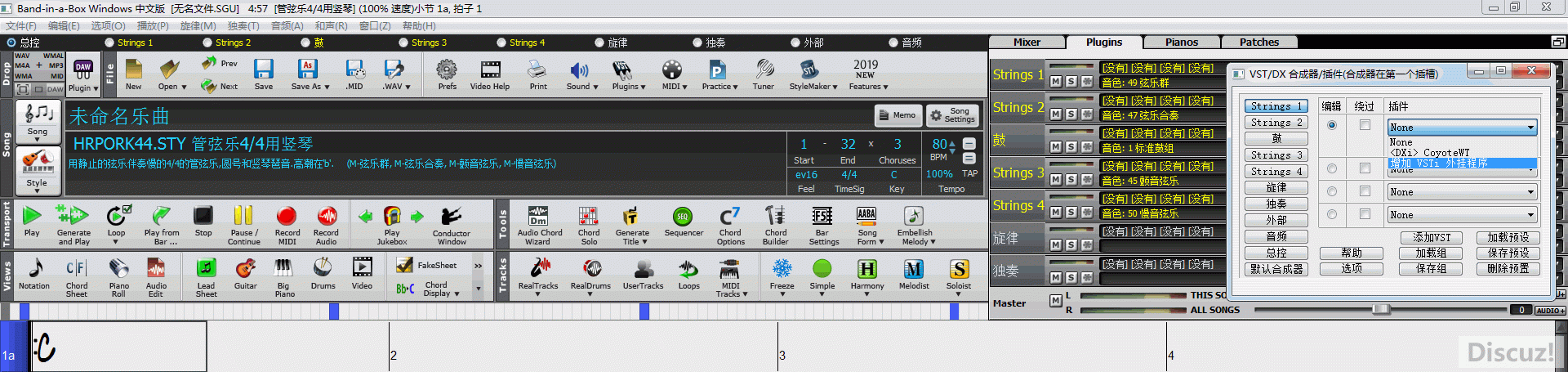The image size is (1568, 372).
Task: Open the Soloist tool
Action: click(x=959, y=274)
